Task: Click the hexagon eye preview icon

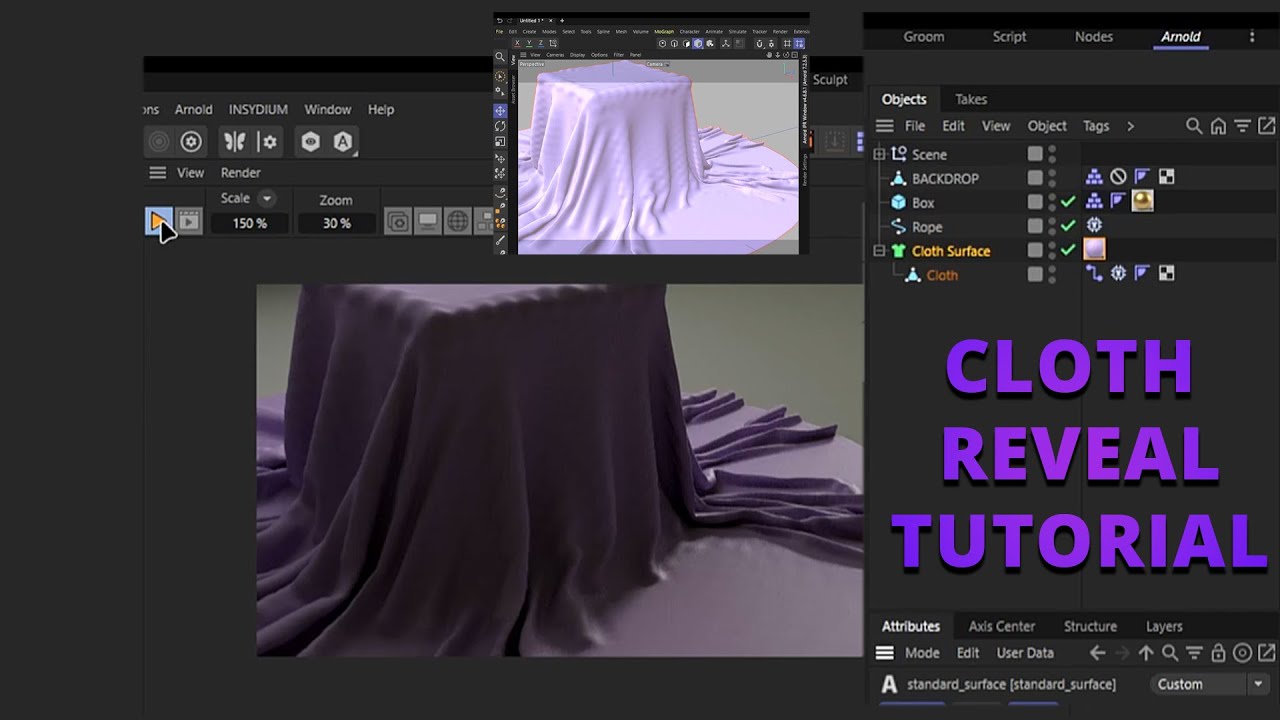Action: point(312,142)
